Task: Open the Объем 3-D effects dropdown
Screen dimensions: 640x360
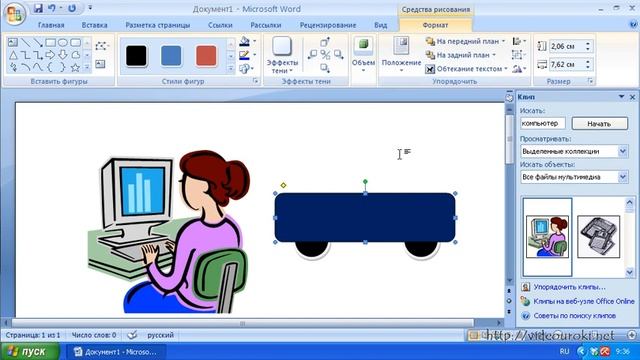Action: pyautogui.click(x=363, y=54)
